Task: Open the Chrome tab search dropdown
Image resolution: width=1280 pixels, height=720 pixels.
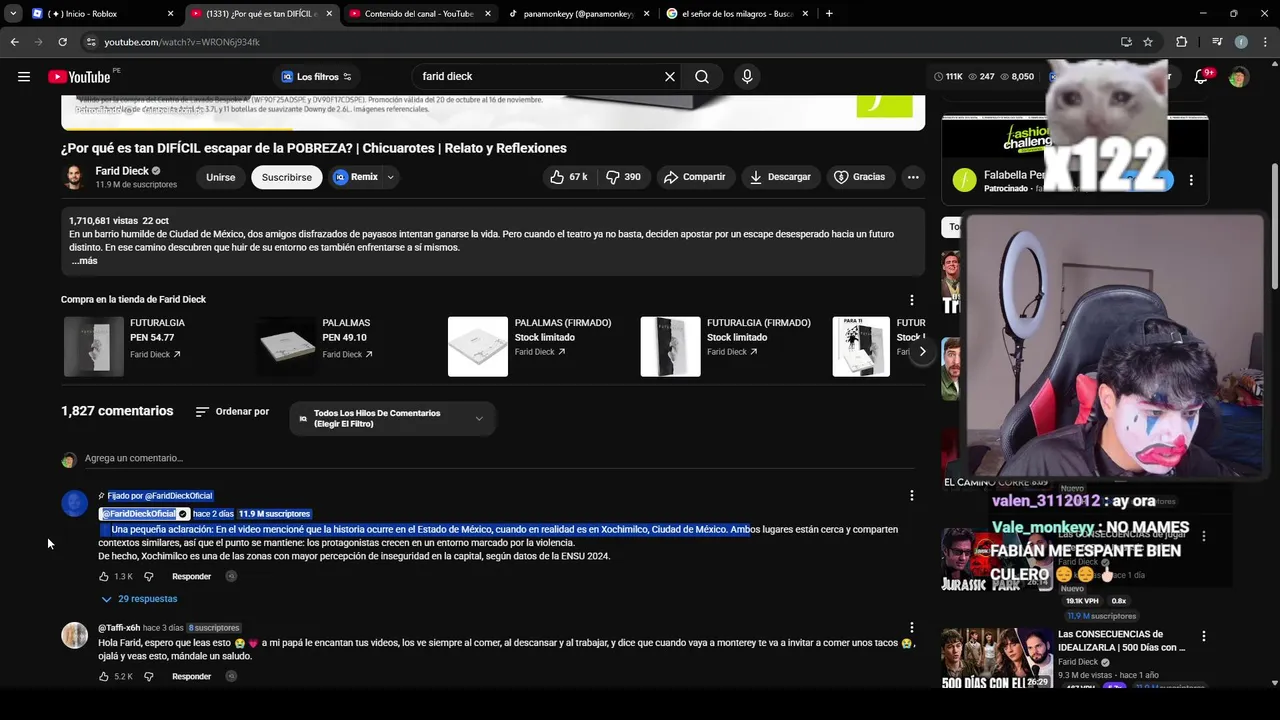Action: [13, 14]
